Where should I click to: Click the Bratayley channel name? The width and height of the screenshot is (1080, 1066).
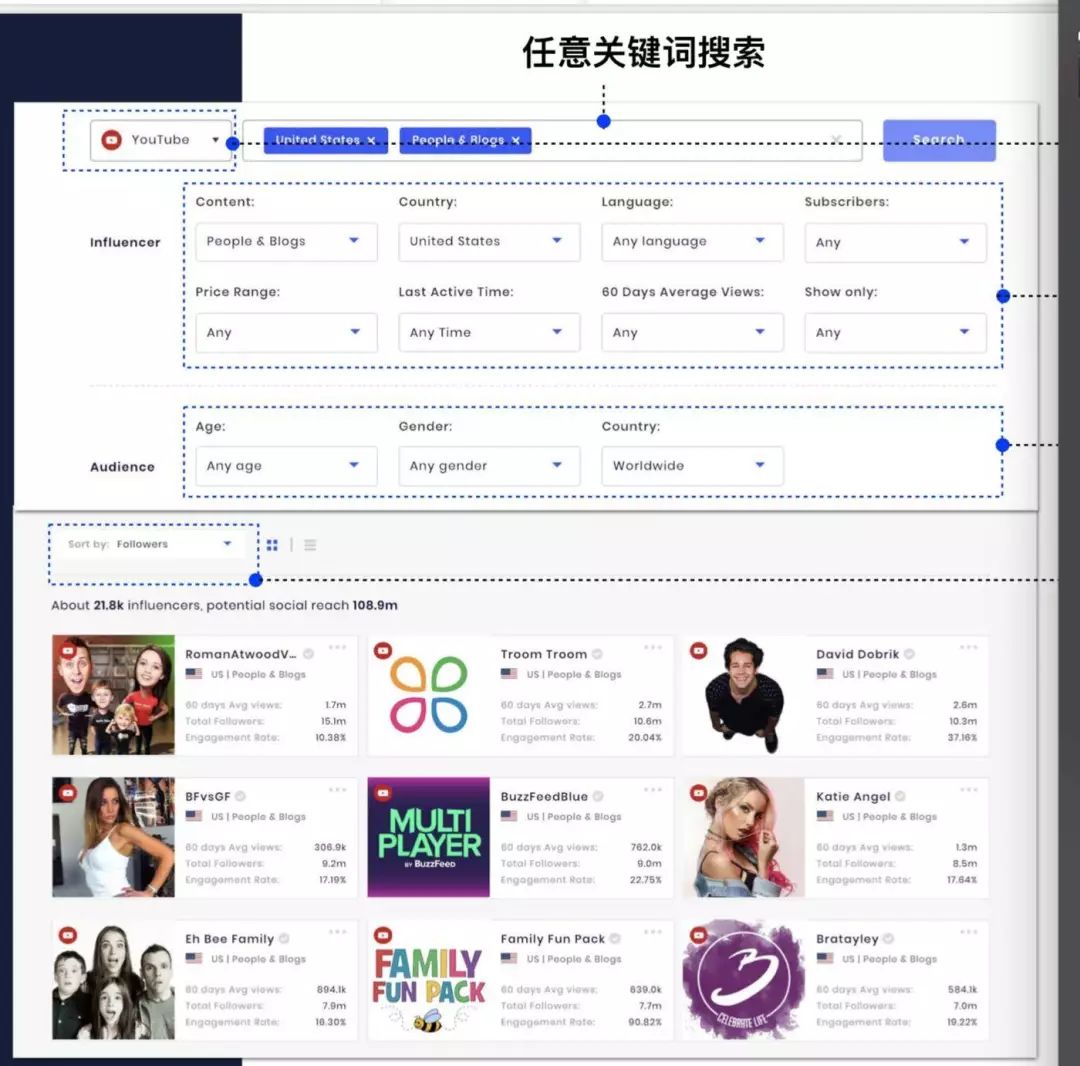tap(847, 939)
